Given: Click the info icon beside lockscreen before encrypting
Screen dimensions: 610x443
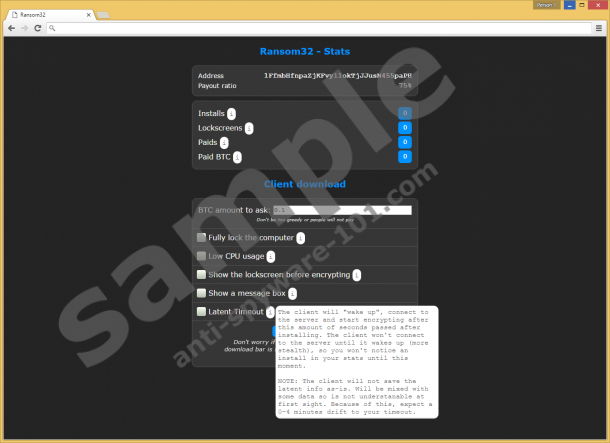Looking at the screenshot, I should pos(356,275).
